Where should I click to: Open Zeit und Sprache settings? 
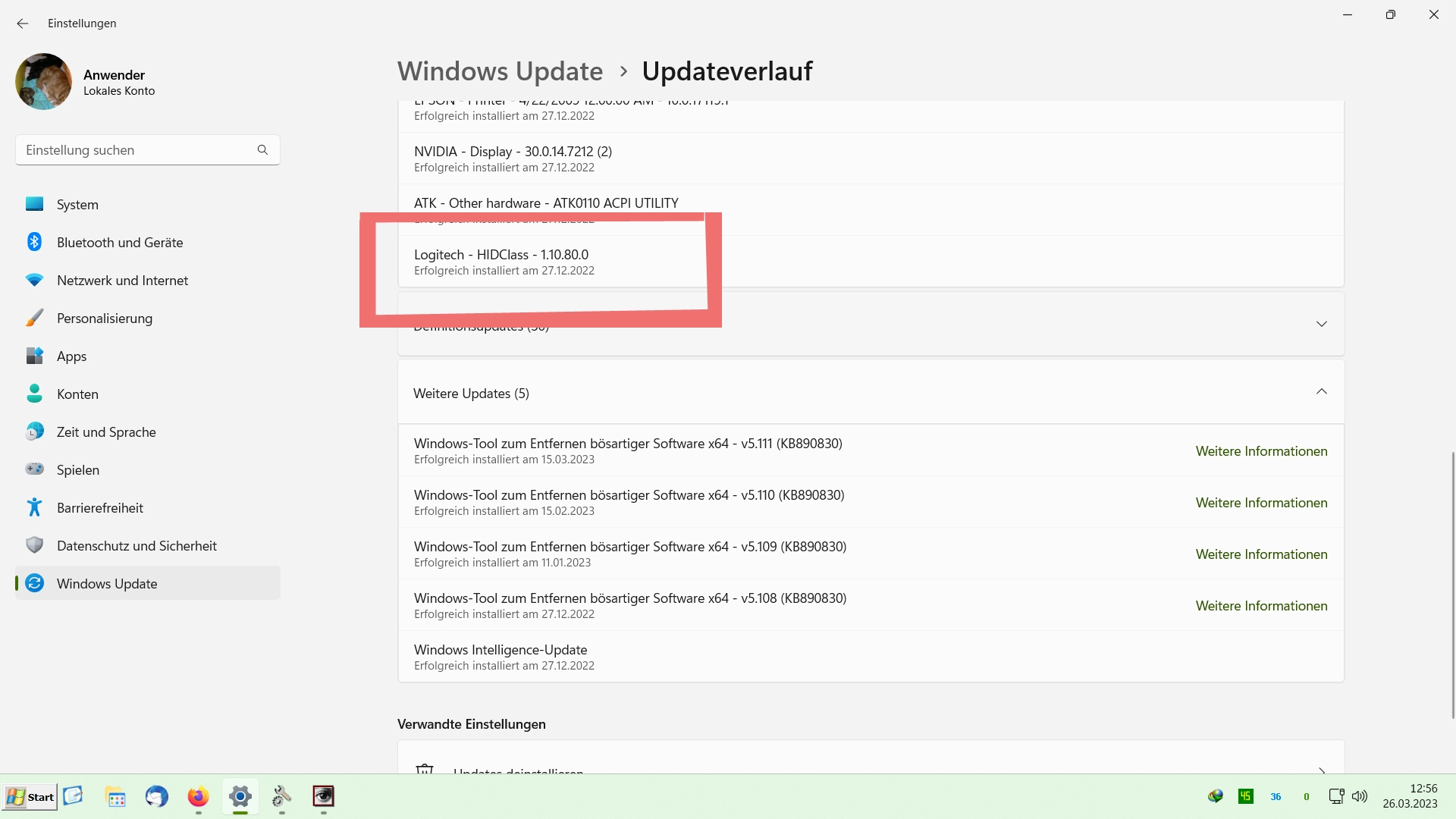[x=148, y=432]
